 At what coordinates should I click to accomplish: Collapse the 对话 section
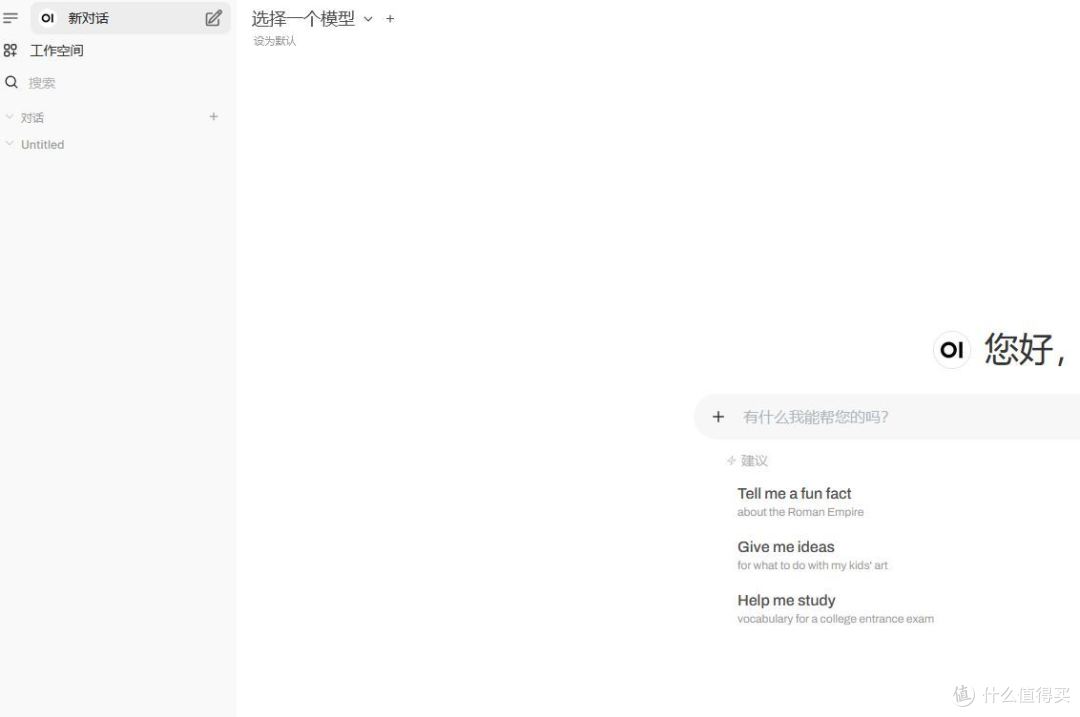coord(10,116)
